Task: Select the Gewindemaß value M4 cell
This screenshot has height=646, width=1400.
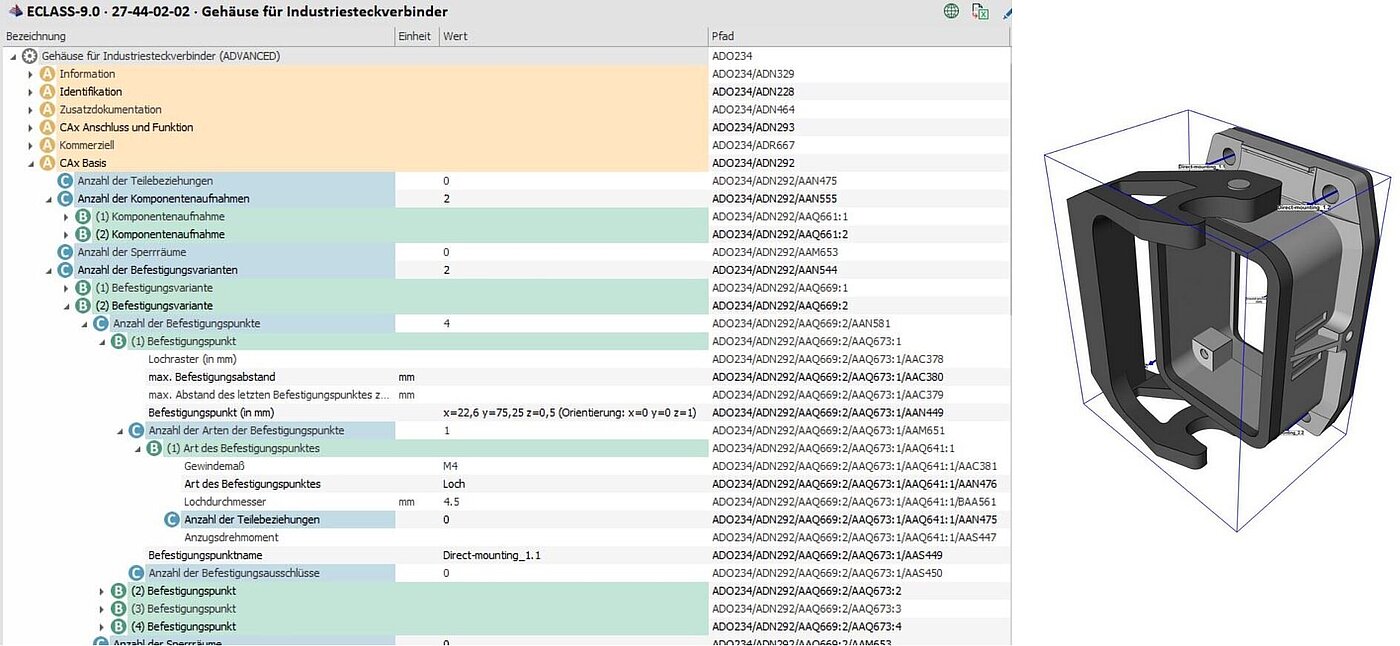Action: pos(452,466)
